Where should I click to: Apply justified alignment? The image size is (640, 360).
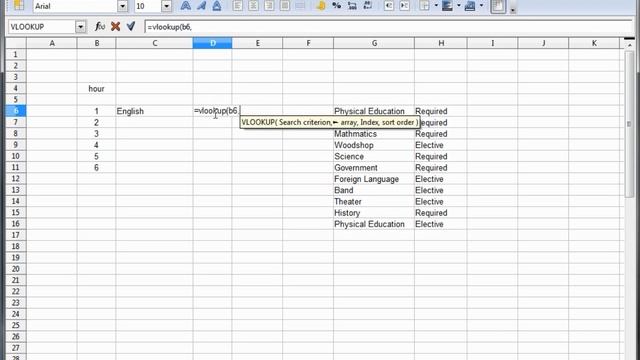(285, 6)
